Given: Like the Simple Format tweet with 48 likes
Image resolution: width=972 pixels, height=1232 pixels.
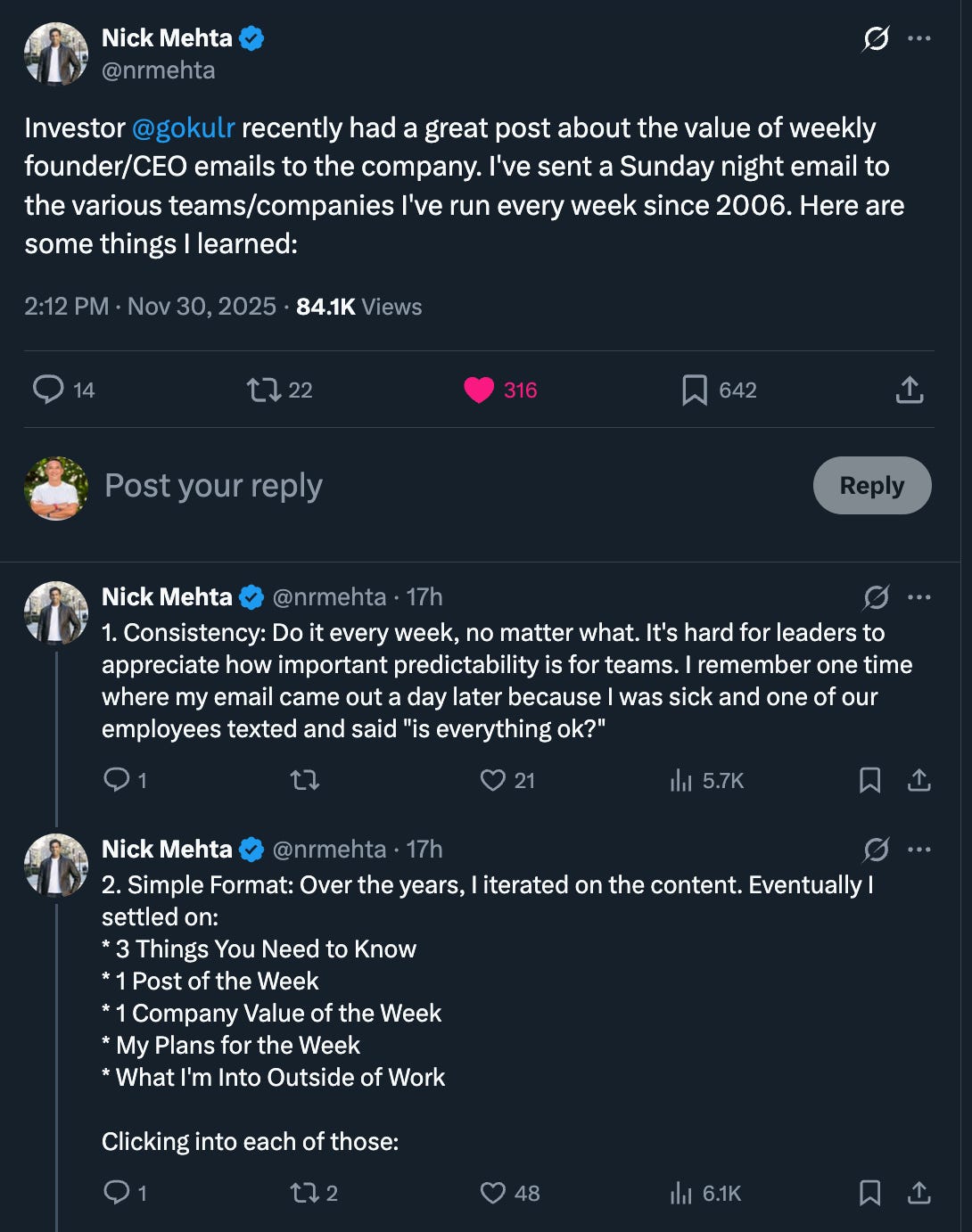Looking at the screenshot, I should point(493,1193).
